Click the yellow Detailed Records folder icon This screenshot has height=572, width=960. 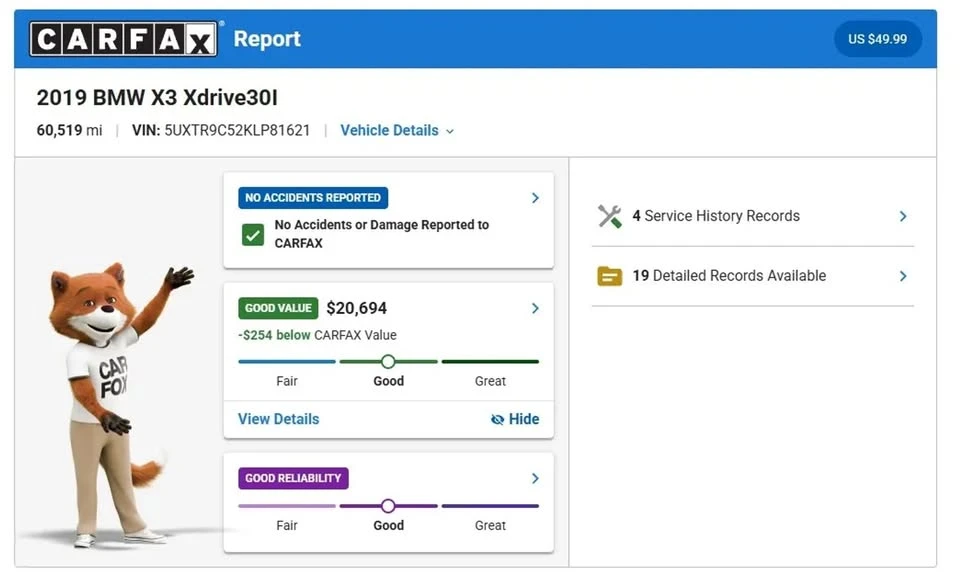pyautogui.click(x=609, y=276)
